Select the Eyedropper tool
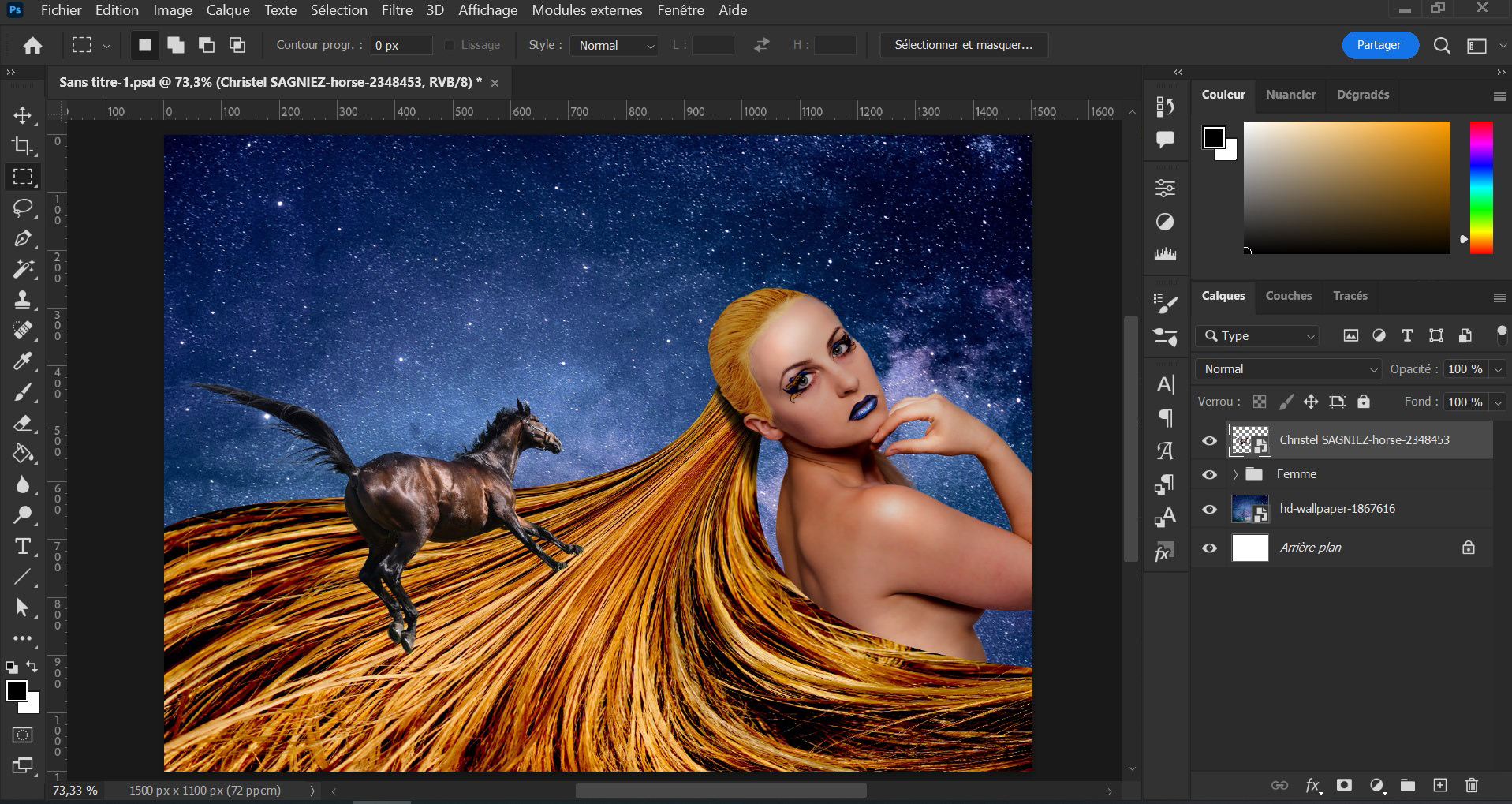1512x804 pixels. click(x=23, y=361)
